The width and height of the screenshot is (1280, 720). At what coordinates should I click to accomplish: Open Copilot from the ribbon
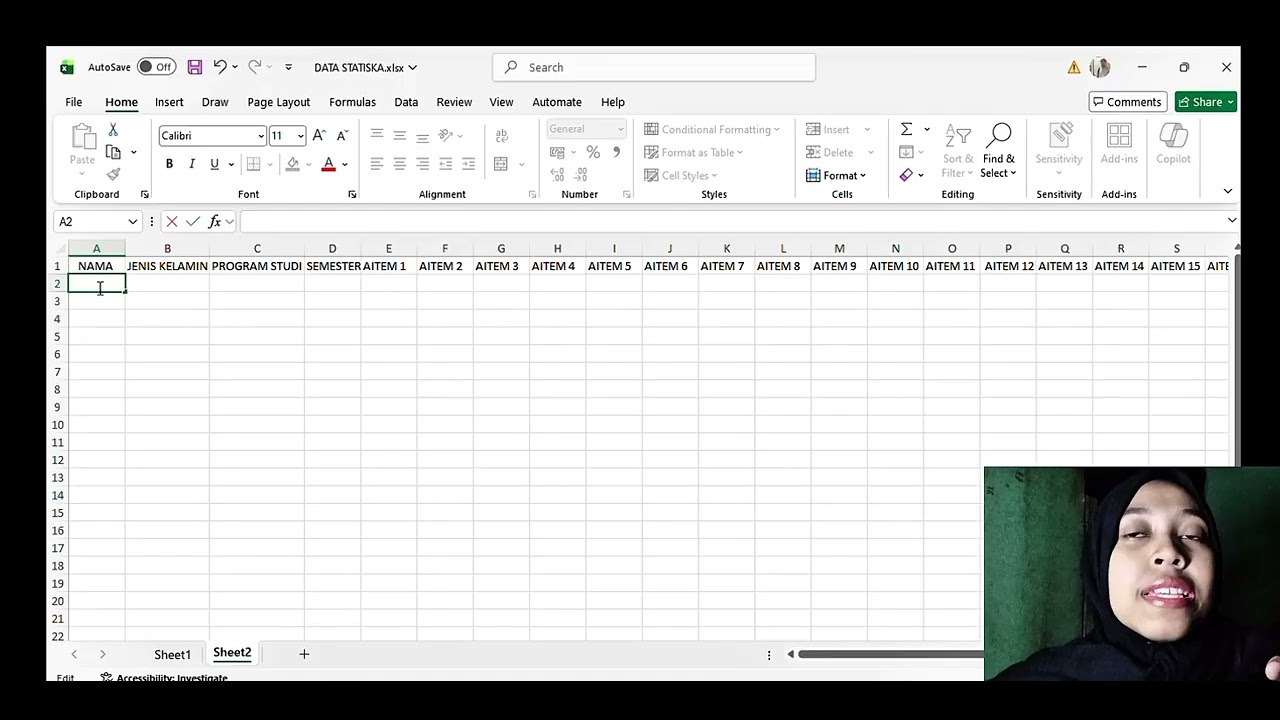1173,145
